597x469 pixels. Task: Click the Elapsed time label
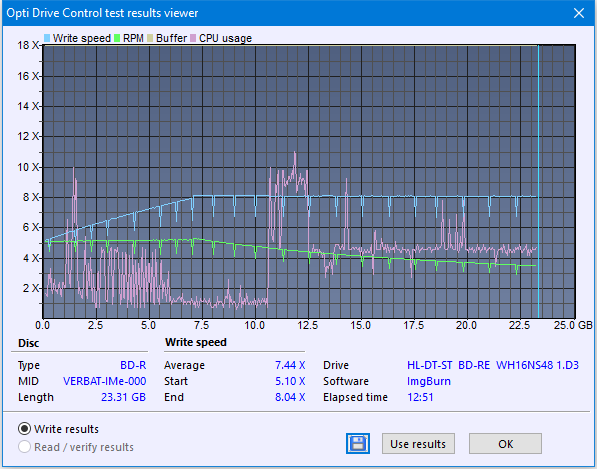(x=355, y=397)
